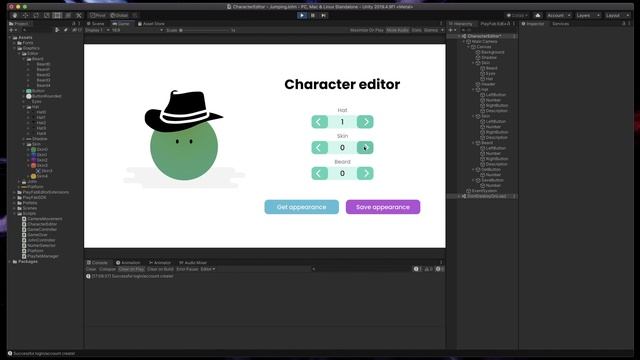Open the Layout dropdown

coord(617,16)
